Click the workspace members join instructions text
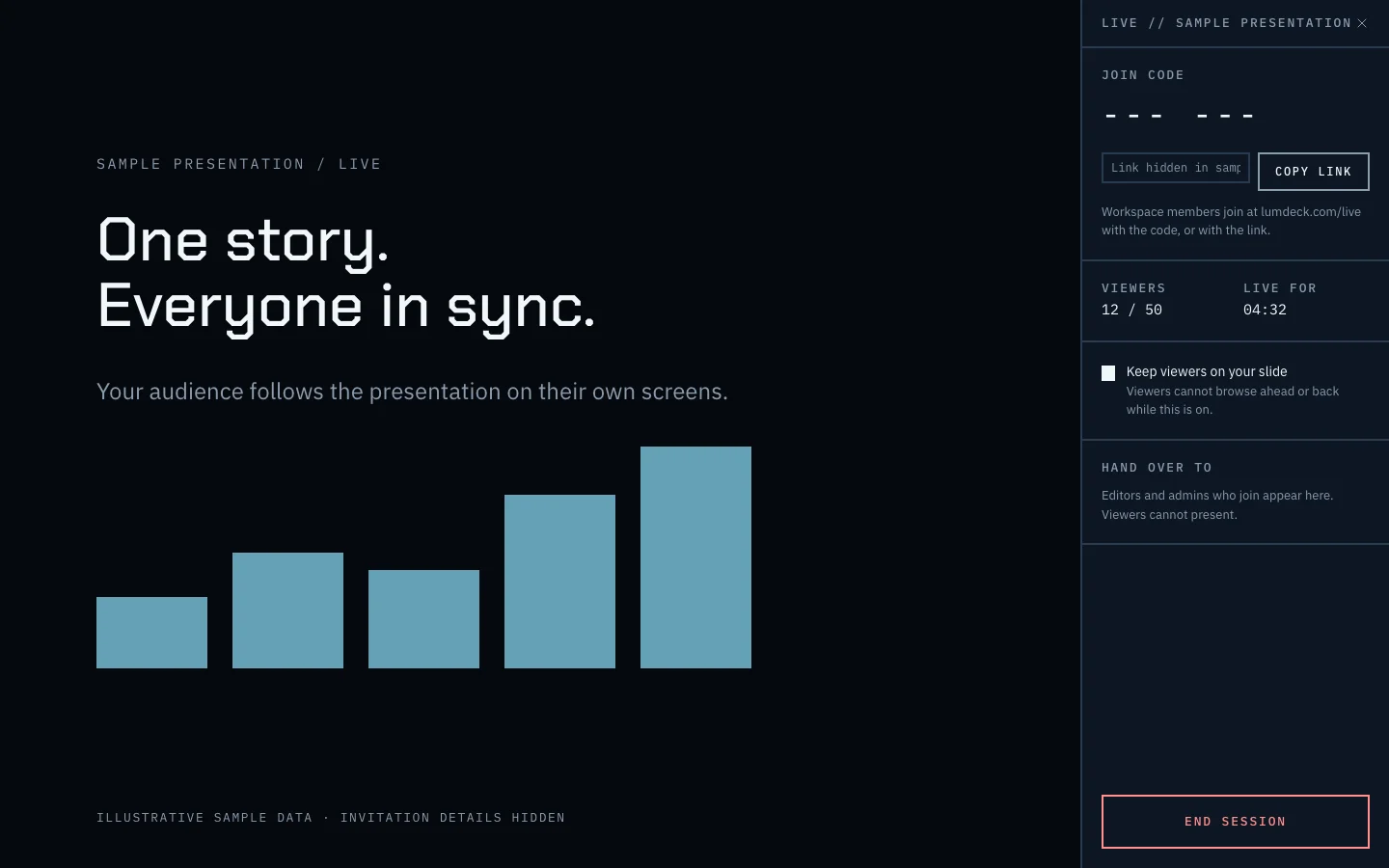The height and width of the screenshot is (868, 1389). click(1231, 221)
